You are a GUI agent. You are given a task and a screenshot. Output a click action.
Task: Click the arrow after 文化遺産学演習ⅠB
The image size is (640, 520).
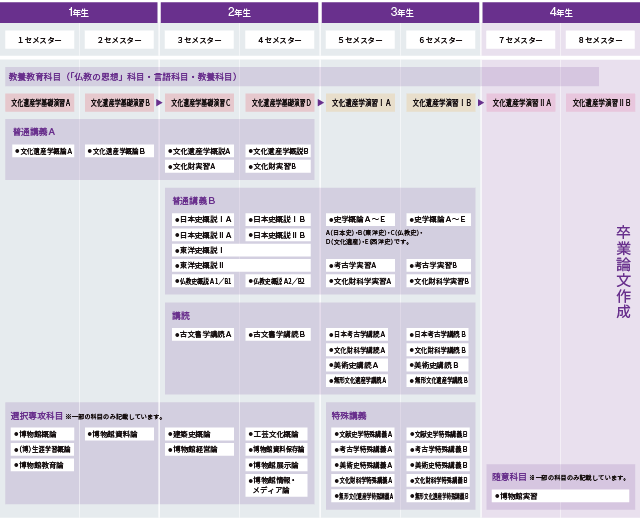(480, 103)
